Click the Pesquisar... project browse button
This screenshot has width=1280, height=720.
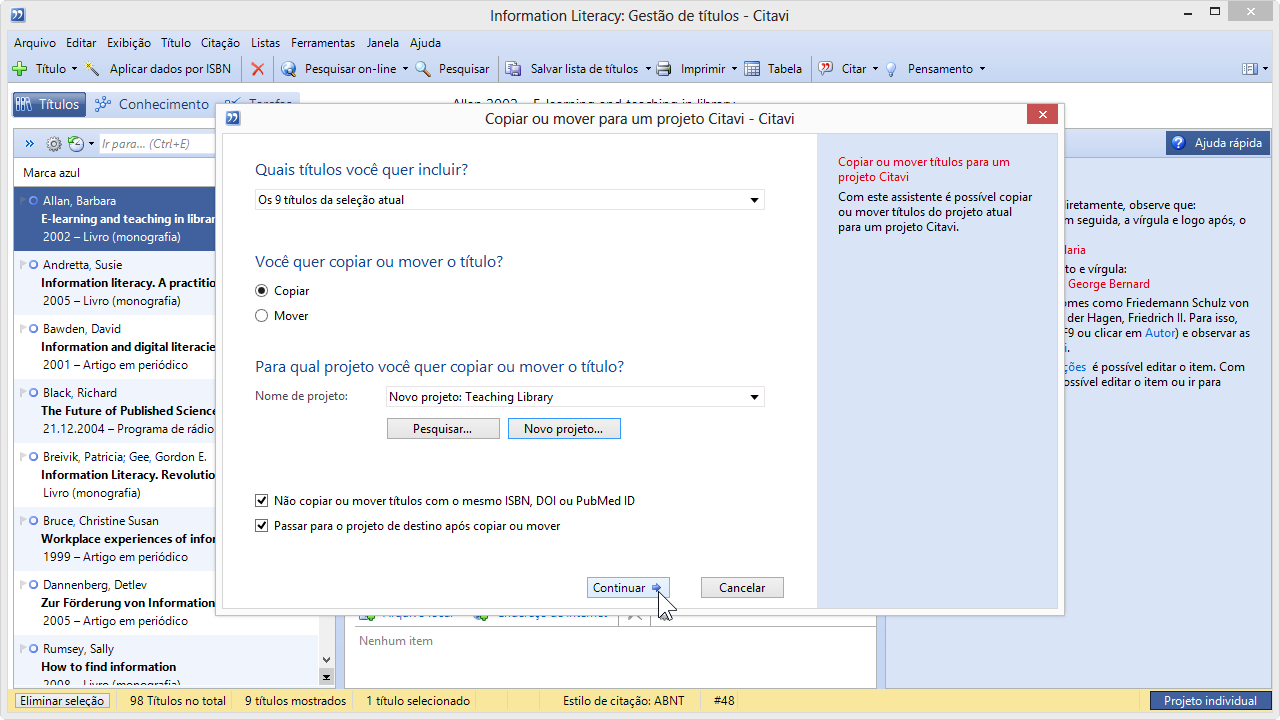coord(443,428)
